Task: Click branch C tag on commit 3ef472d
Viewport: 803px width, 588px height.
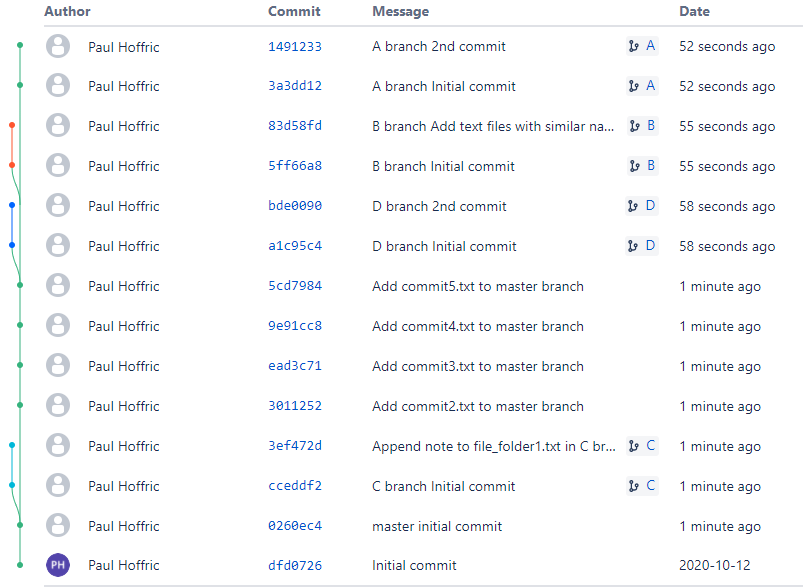Action: tap(642, 446)
